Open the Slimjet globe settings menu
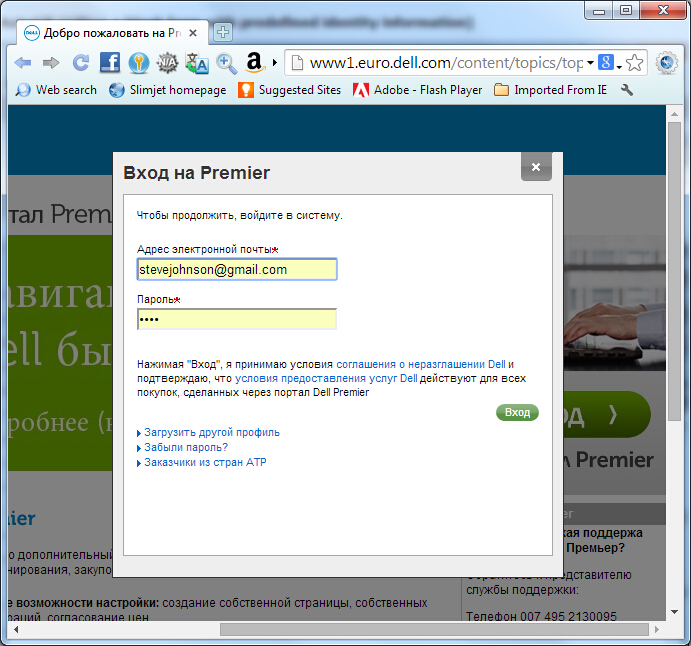691x646 pixels. 667,63
